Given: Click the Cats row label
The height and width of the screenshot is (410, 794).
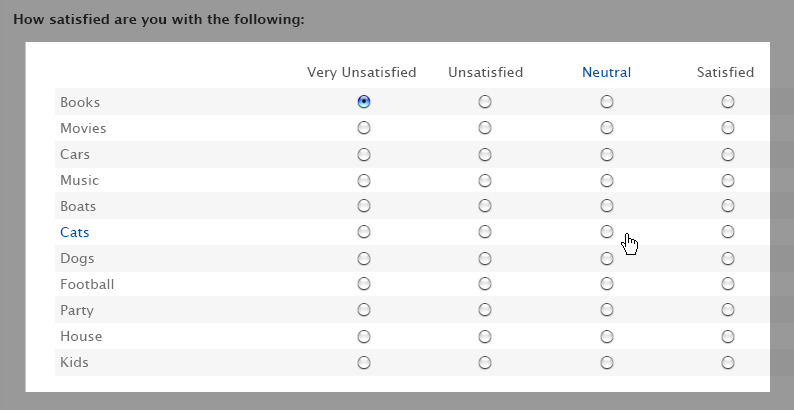Looking at the screenshot, I should pos(75,232).
